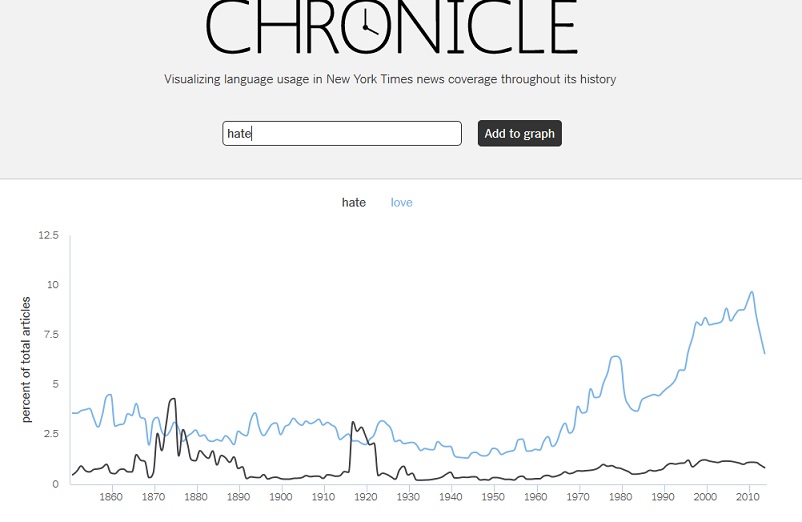Click the blue love line peak near 2010

751,292
